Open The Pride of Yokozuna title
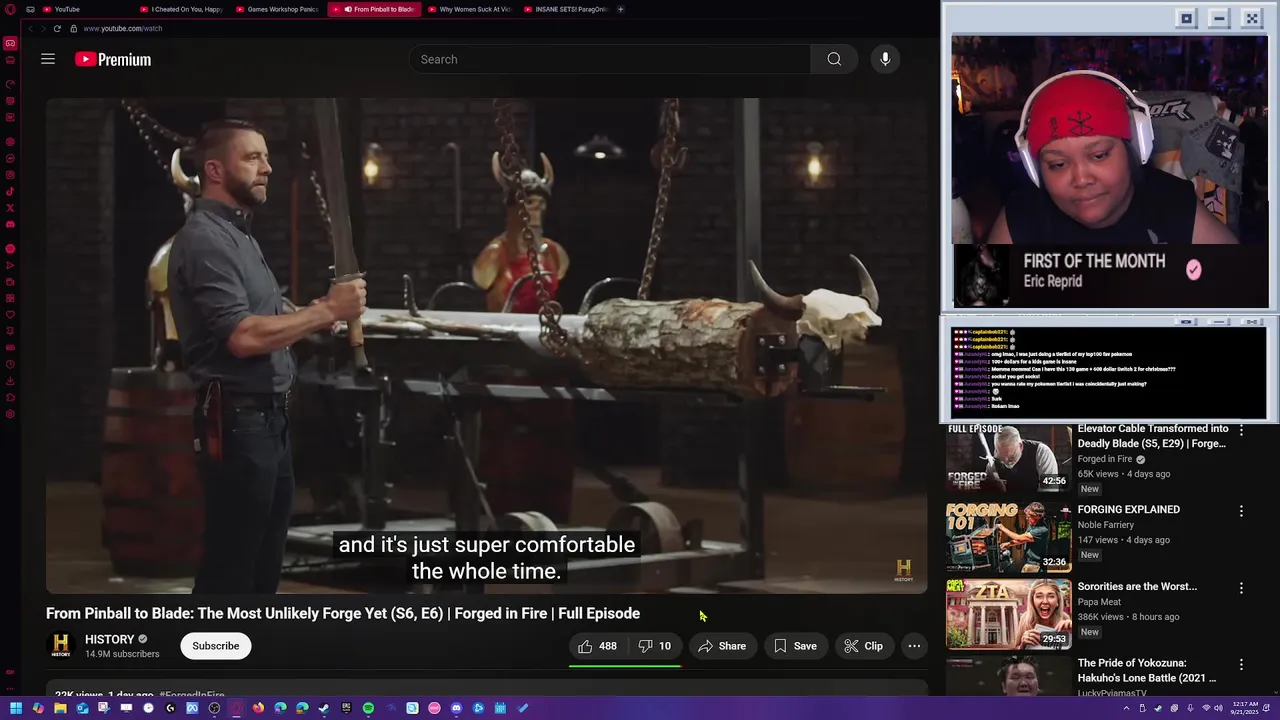1280x720 pixels. tap(1147, 670)
